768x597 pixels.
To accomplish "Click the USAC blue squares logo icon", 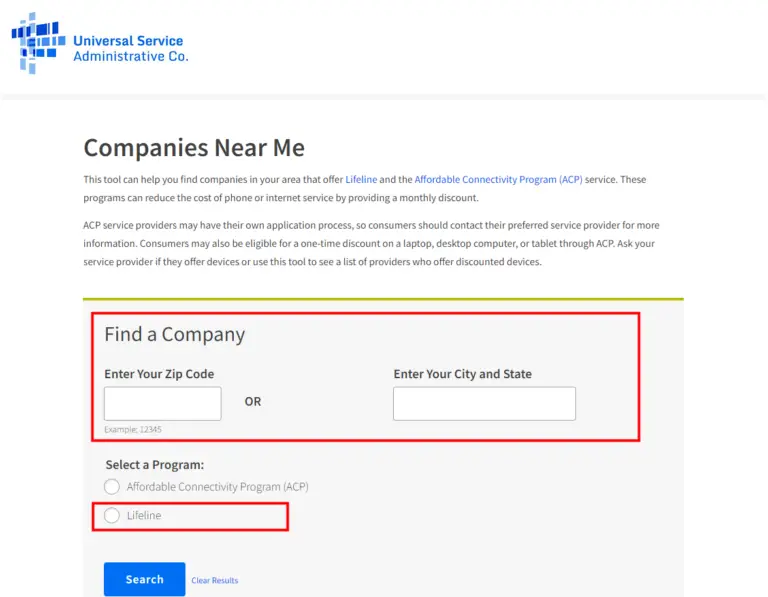I will (39, 43).
